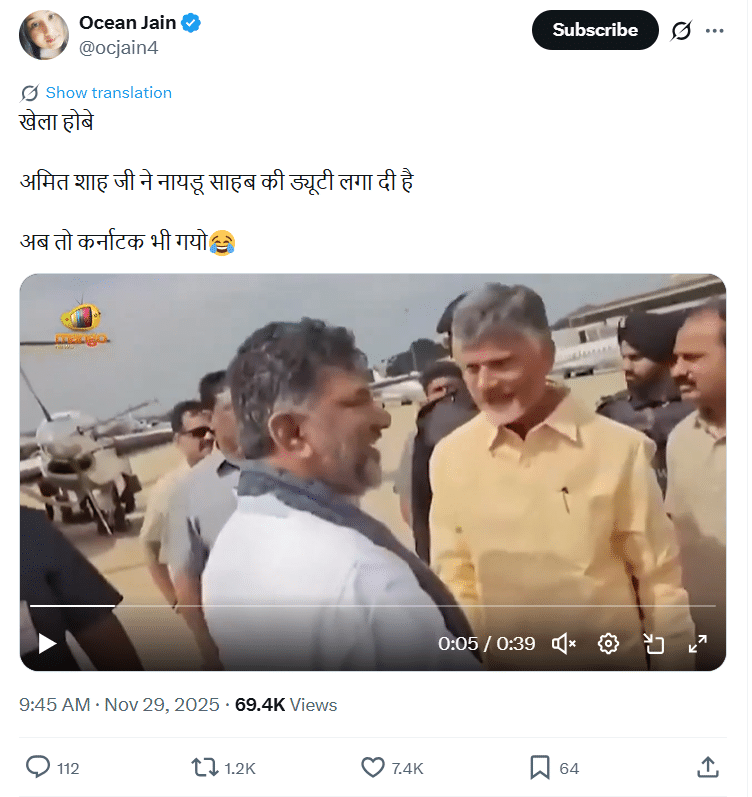Toggle picture-in-picture mode
The height and width of the screenshot is (797, 752).
click(653, 643)
